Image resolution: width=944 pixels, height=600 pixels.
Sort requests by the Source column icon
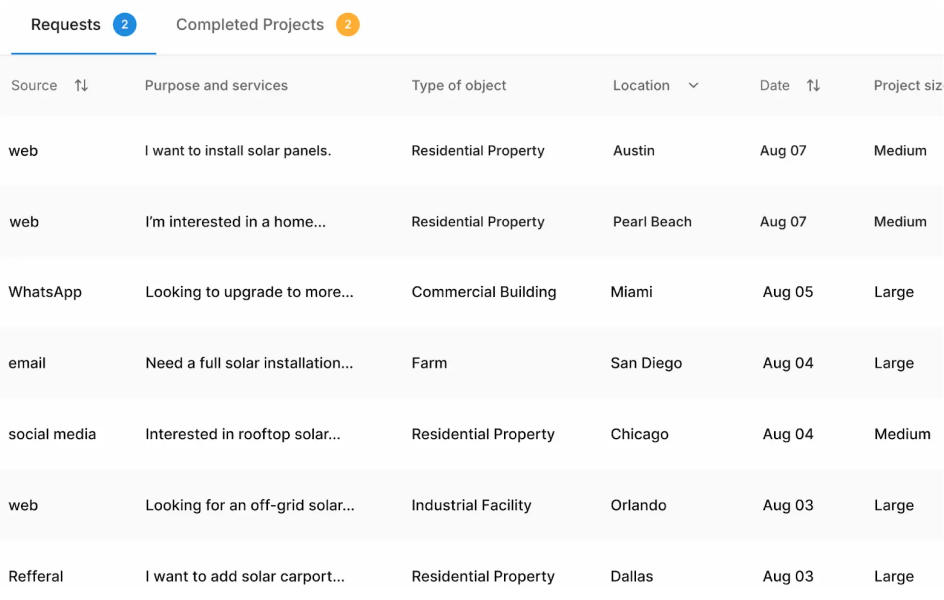pyautogui.click(x=81, y=86)
